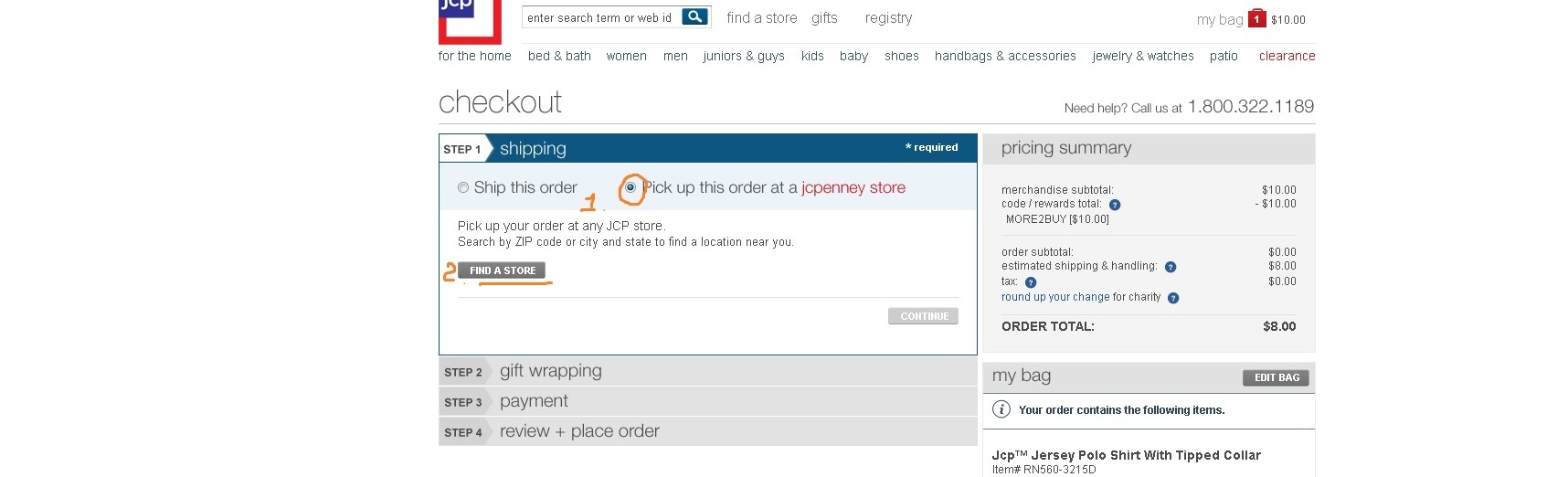
Task: Open the clearance menu item
Action: pos(1287,56)
